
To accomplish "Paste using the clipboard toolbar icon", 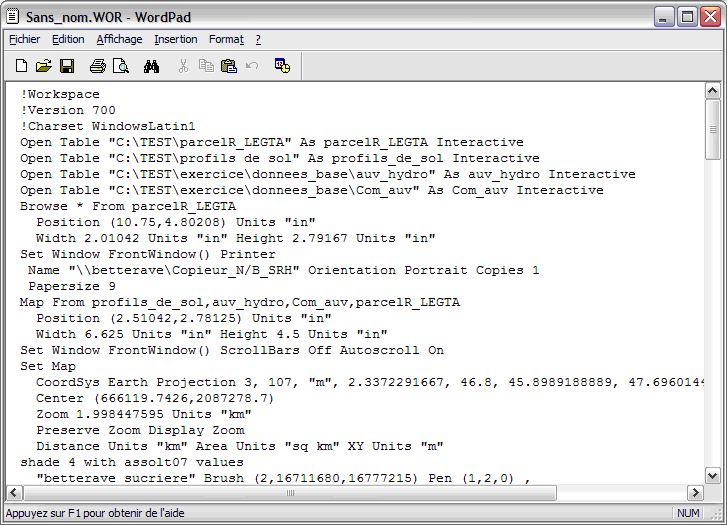I will click(x=229, y=66).
